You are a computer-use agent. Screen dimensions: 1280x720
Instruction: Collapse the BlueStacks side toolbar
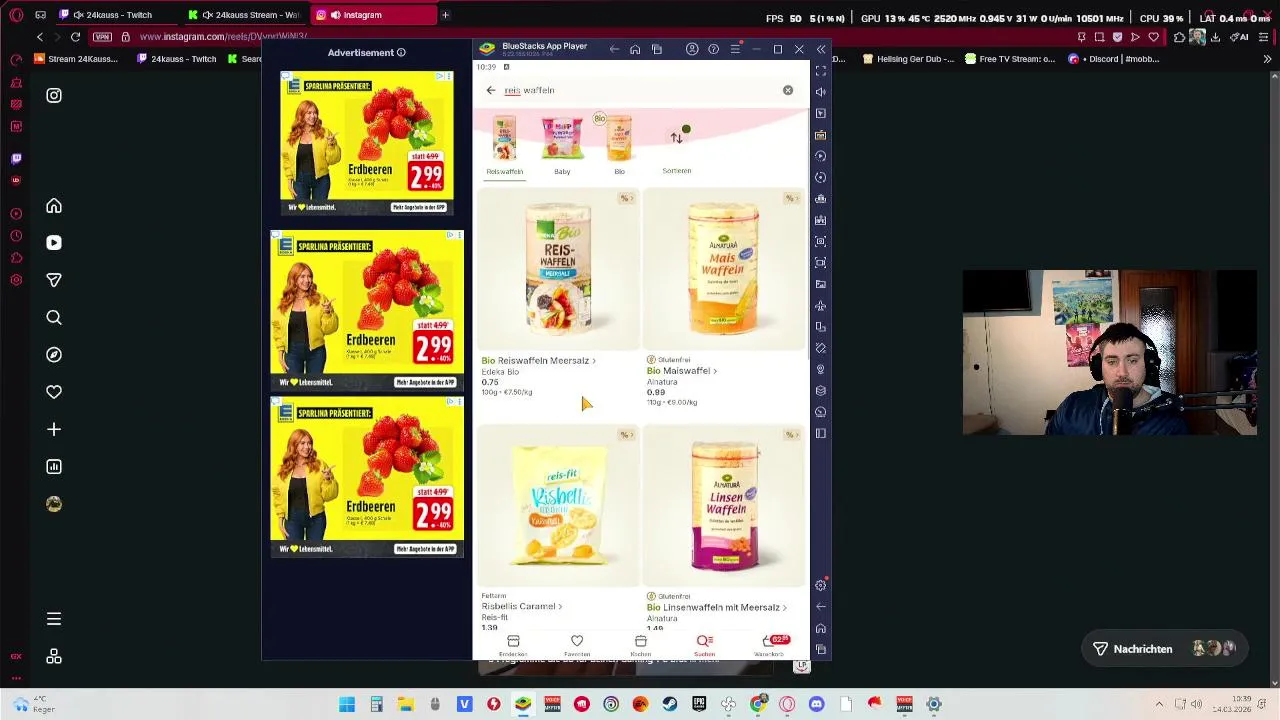[x=821, y=49]
